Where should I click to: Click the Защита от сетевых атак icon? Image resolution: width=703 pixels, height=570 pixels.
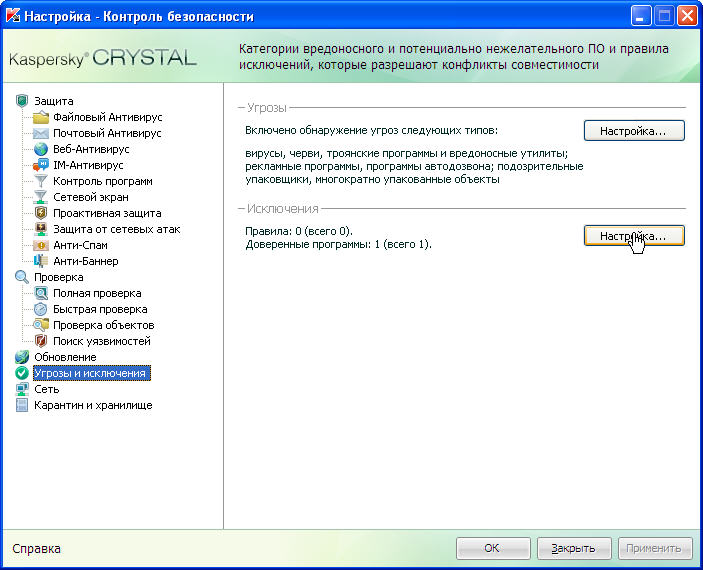41,229
